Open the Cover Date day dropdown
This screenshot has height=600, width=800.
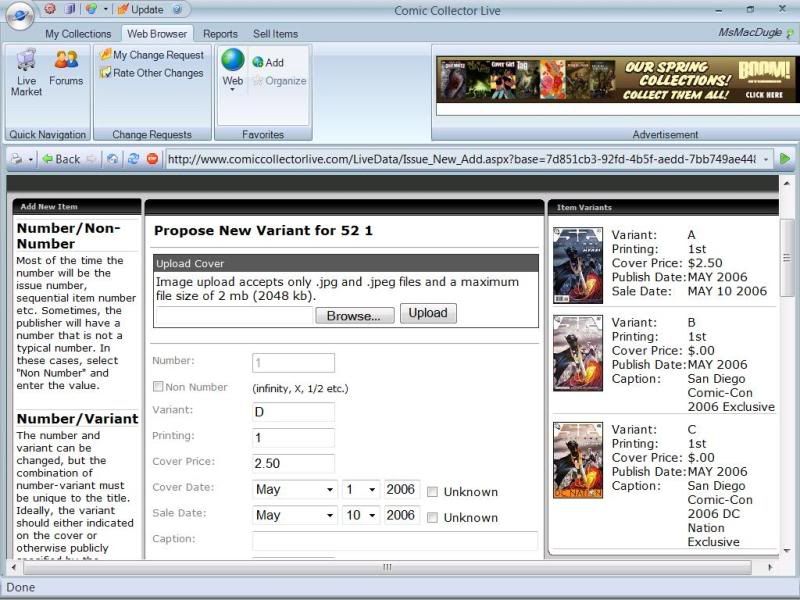tap(361, 489)
